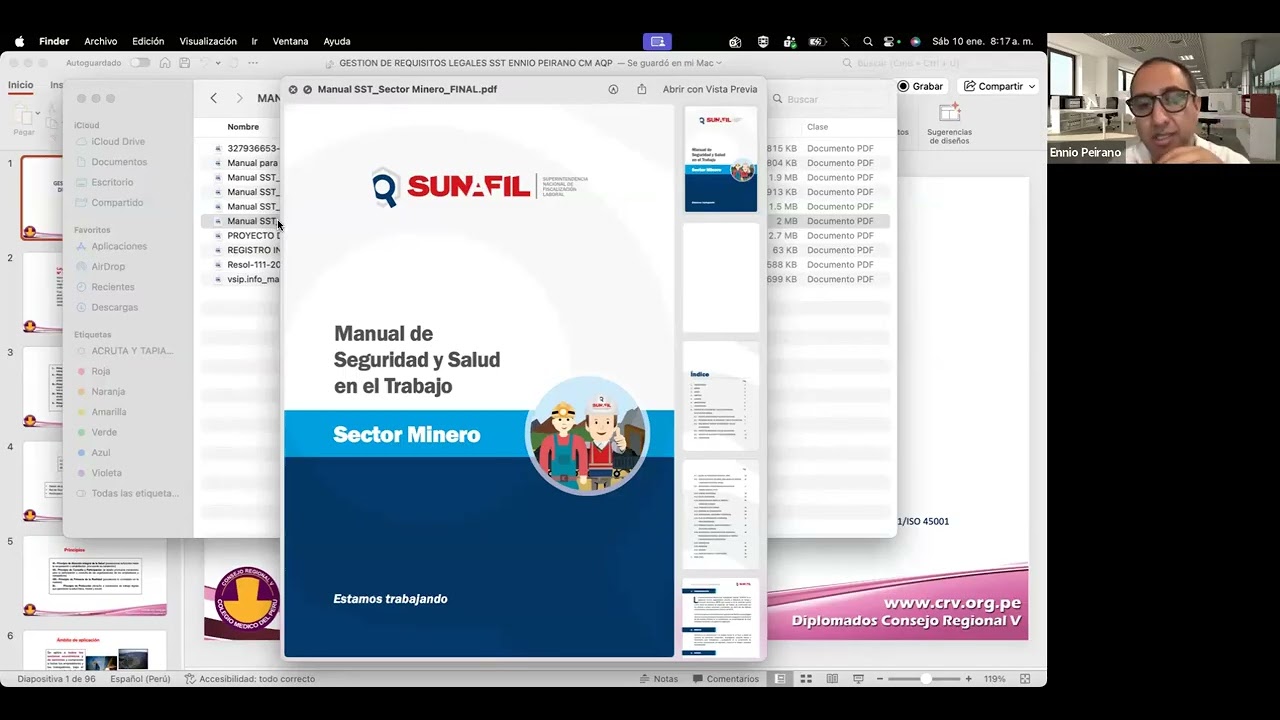This screenshot has width=1280, height=720.
Task: Sort Finder list by Clase column
Action: pyautogui.click(x=817, y=127)
